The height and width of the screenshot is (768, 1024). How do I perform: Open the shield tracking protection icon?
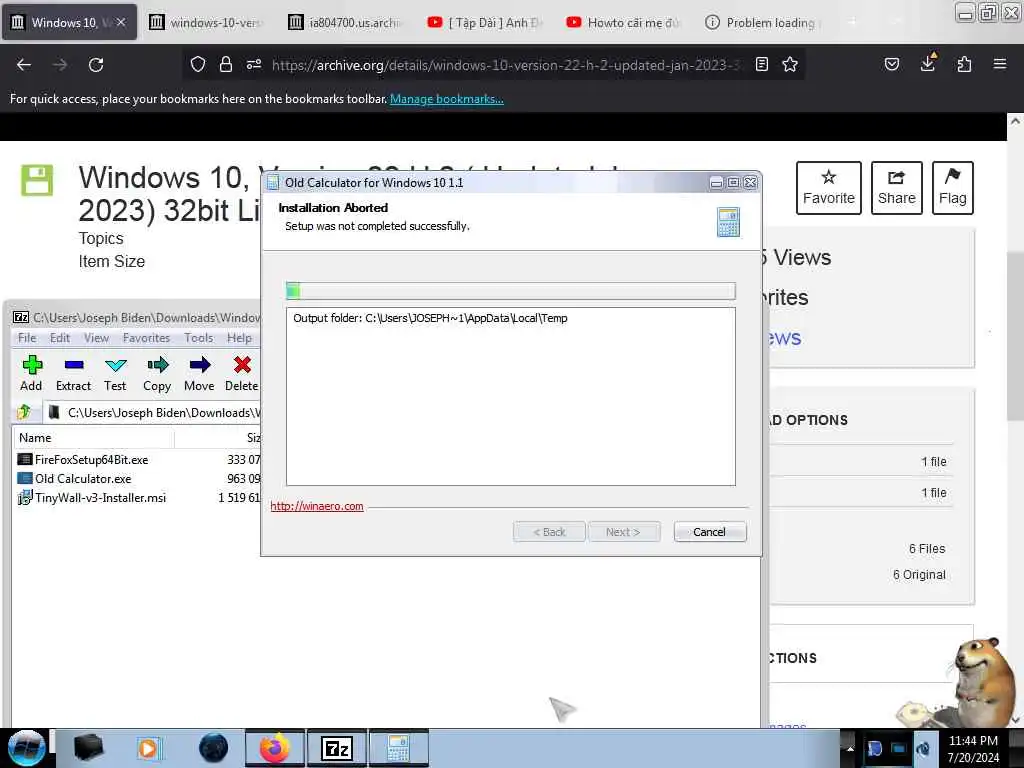click(198, 64)
